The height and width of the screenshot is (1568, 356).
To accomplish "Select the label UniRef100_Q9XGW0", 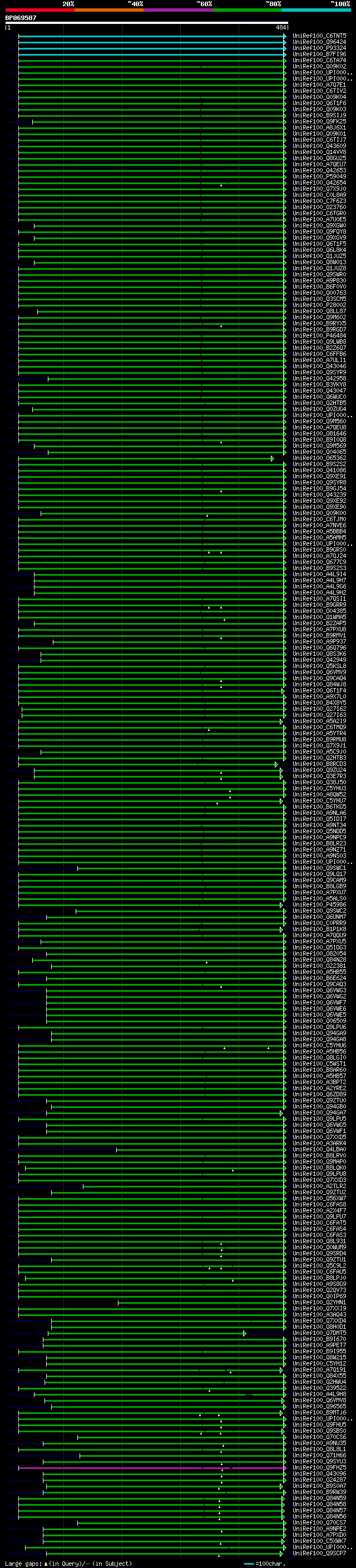I will [x=319, y=225].
